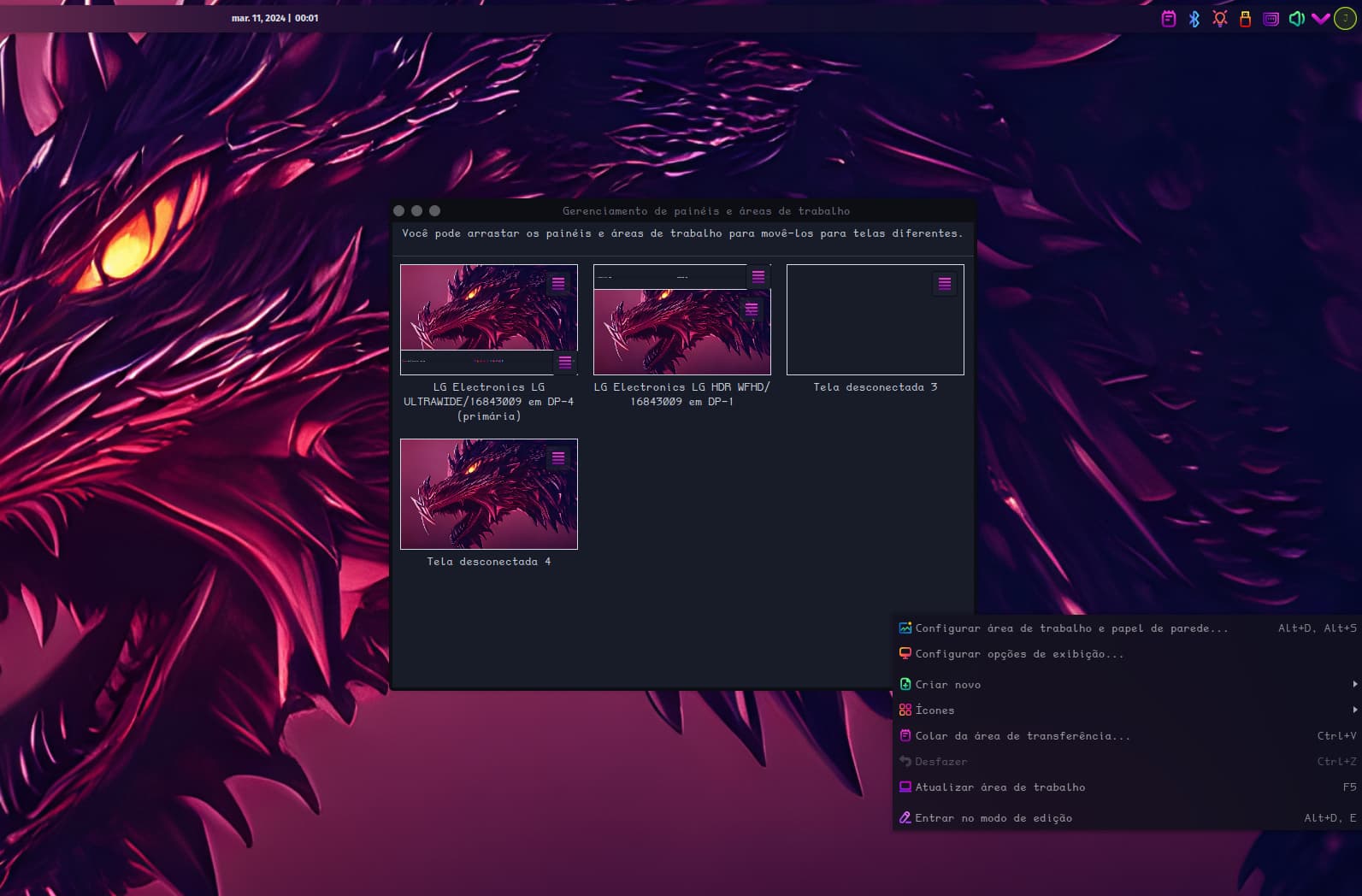Open the Criar novo menu entry

point(1127,685)
